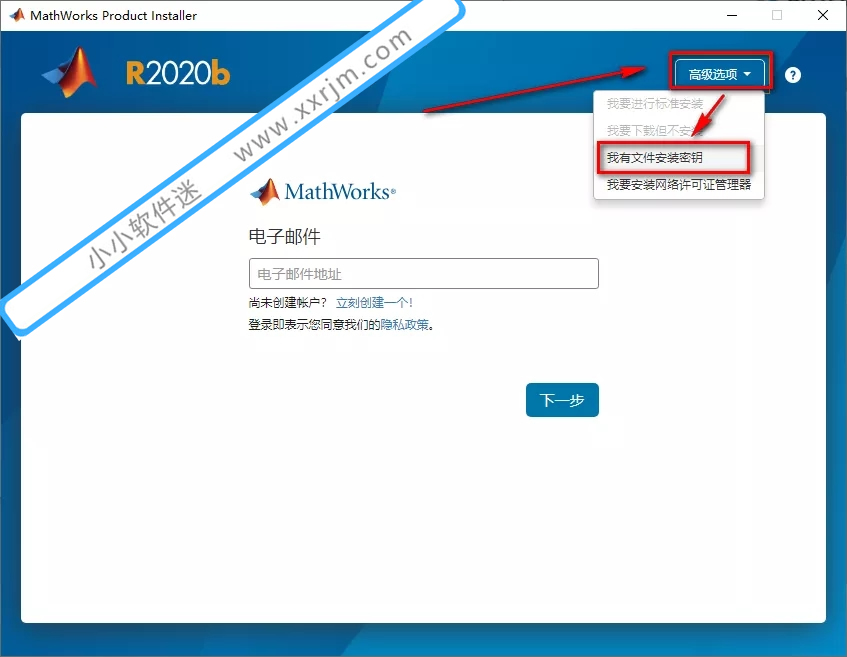Close the MathWorks Product Installer window
The image size is (847, 657).
(823, 15)
